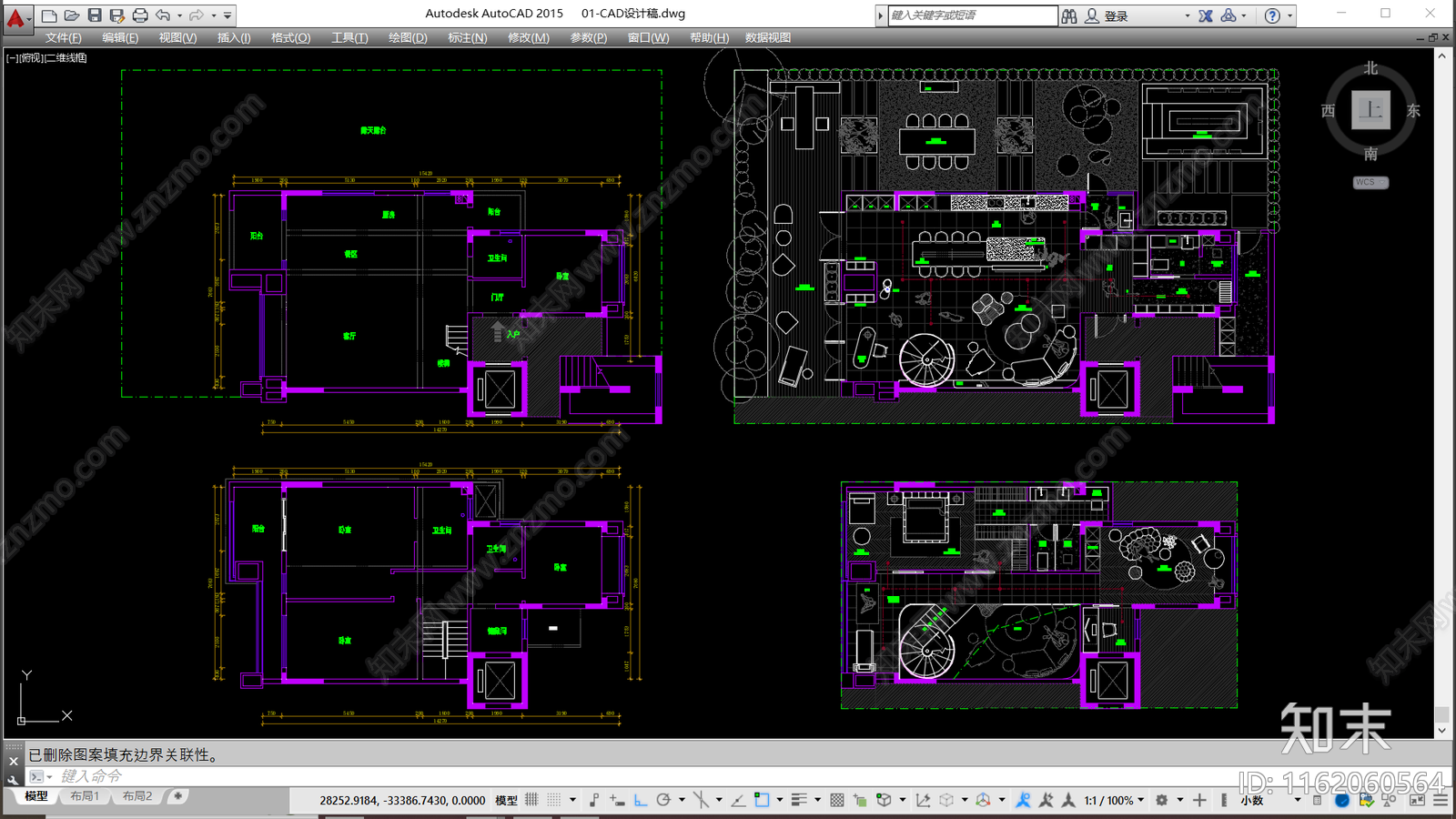Toggle object snap in status bar
This screenshot has width=1456, height=819.
point(762,800)
